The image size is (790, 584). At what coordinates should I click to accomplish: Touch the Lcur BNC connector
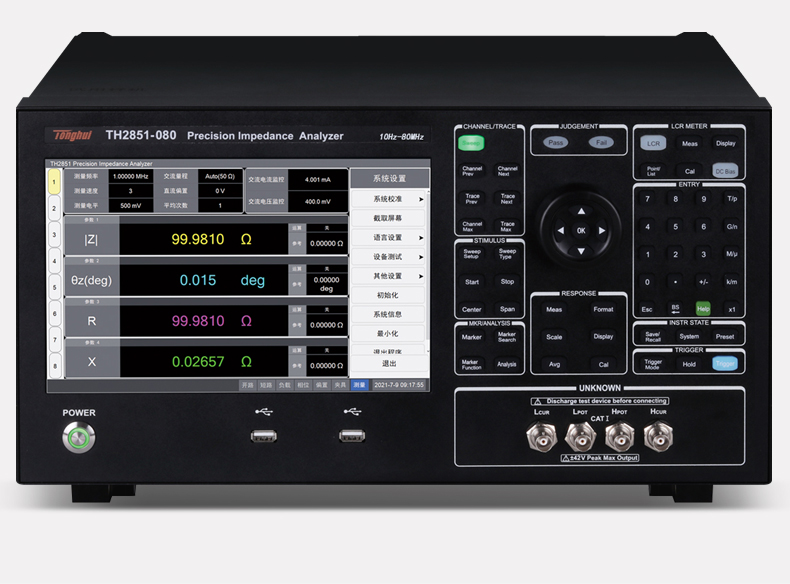pyautogui.click(x=541, y=436)
